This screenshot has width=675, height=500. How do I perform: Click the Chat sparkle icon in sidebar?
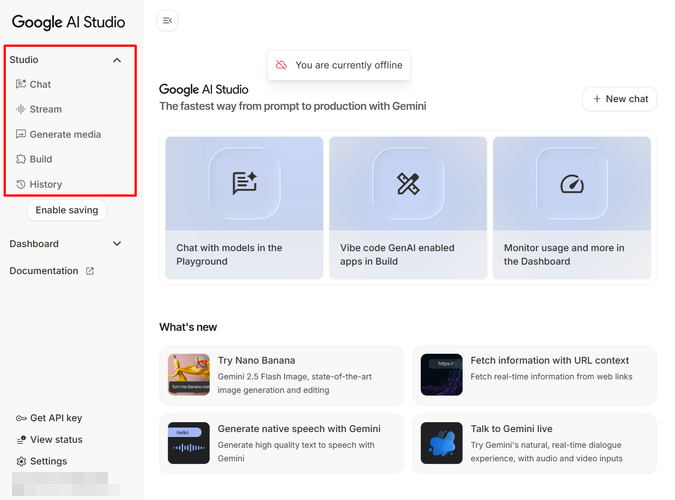point(21,85)
